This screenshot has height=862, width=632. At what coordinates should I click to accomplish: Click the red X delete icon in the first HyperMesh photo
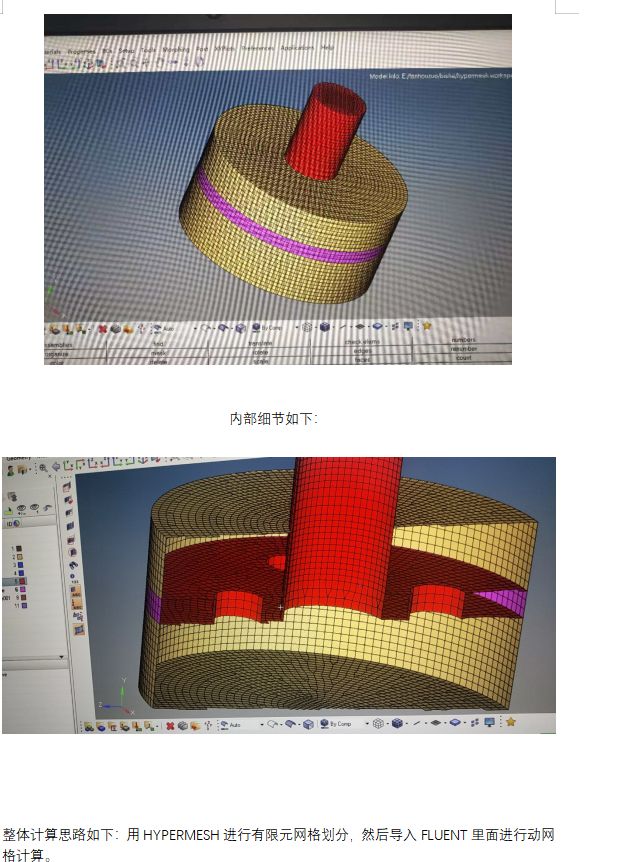103,329
